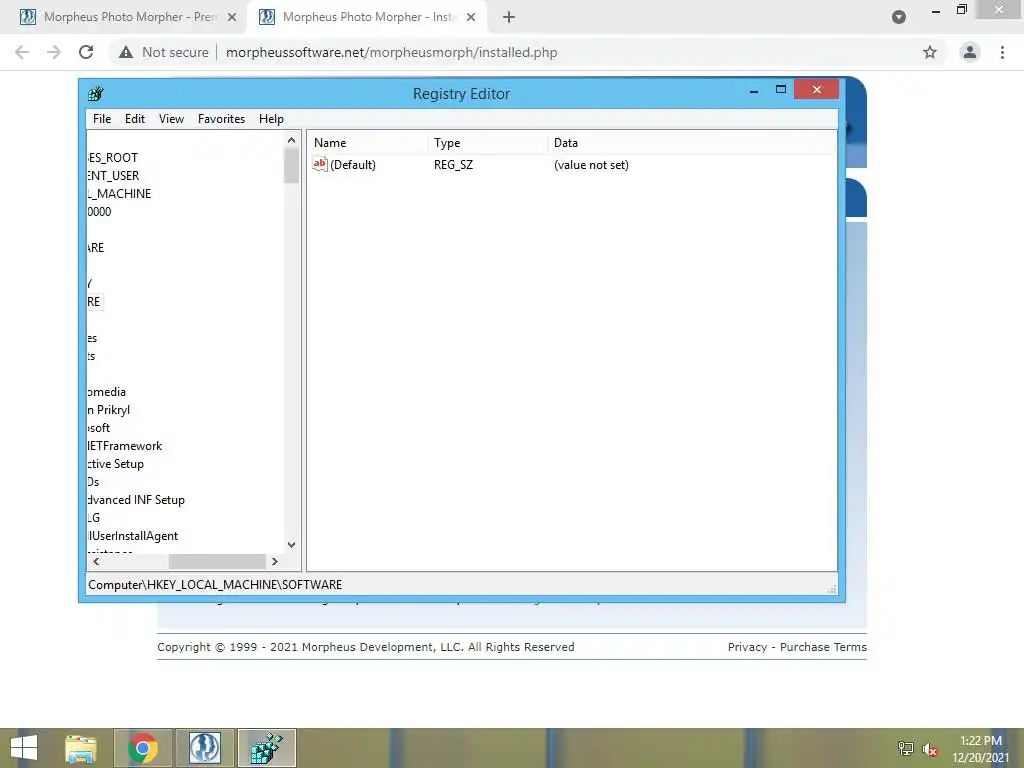This screenshot has height=768, width=1024.
Task: Select the omedia key in tree
Action: [x=107, y=392]
